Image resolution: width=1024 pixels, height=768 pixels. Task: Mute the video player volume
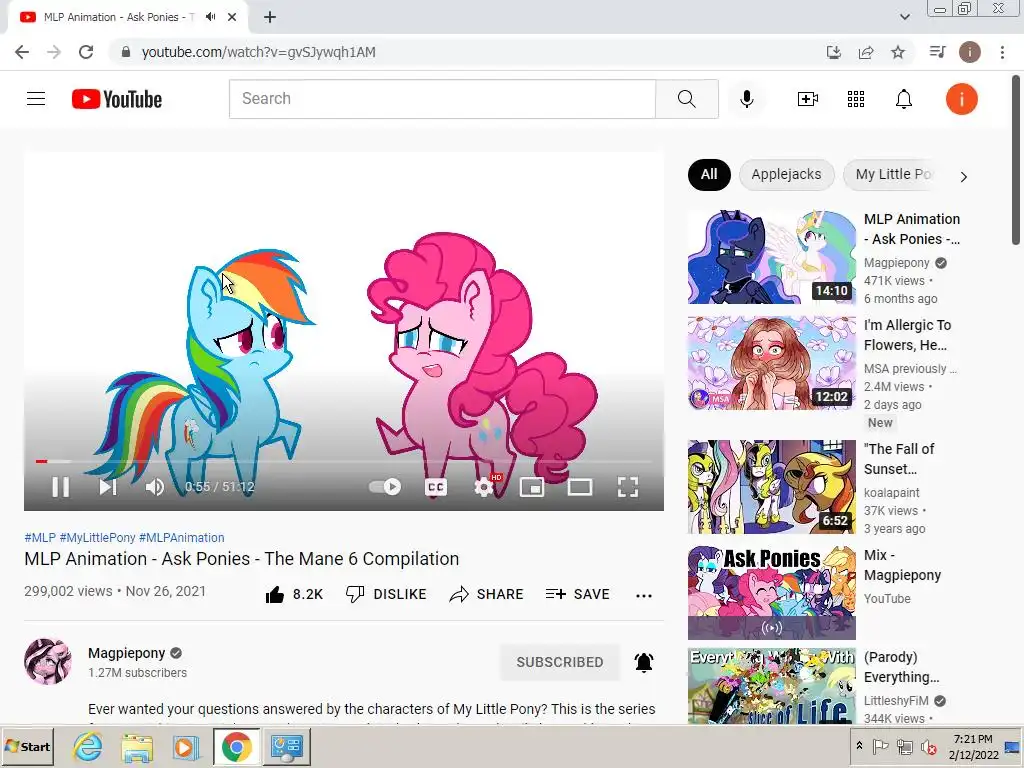pyautogui.click(x=155, y=487)
